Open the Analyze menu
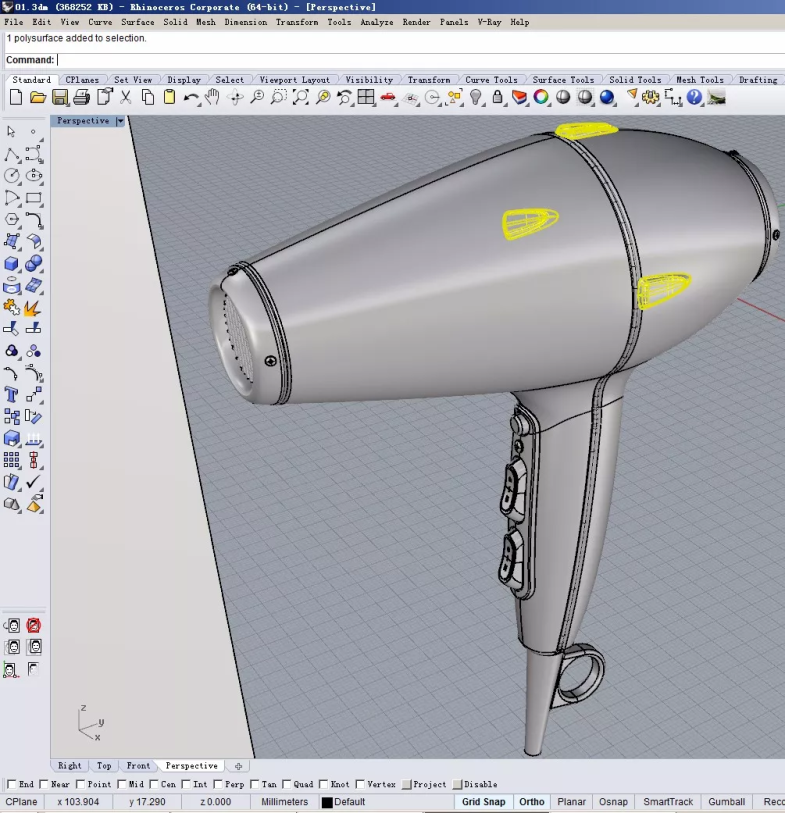This screenshot has width=785, height=813. pos(377,22)
